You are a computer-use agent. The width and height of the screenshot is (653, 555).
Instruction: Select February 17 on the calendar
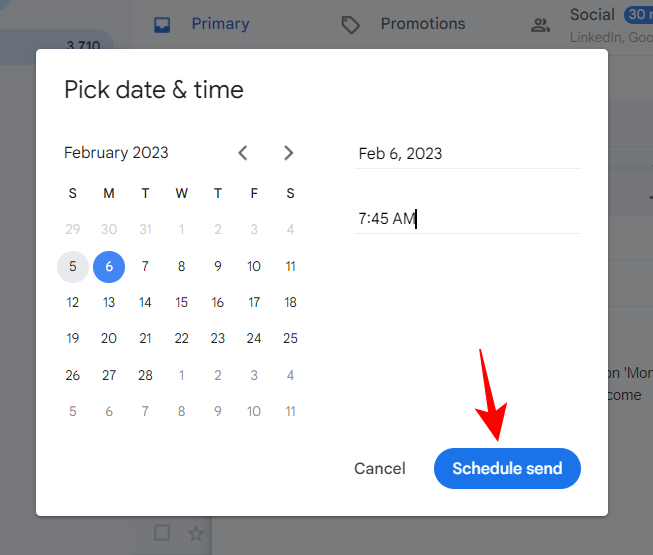click(x=254, y=303)
